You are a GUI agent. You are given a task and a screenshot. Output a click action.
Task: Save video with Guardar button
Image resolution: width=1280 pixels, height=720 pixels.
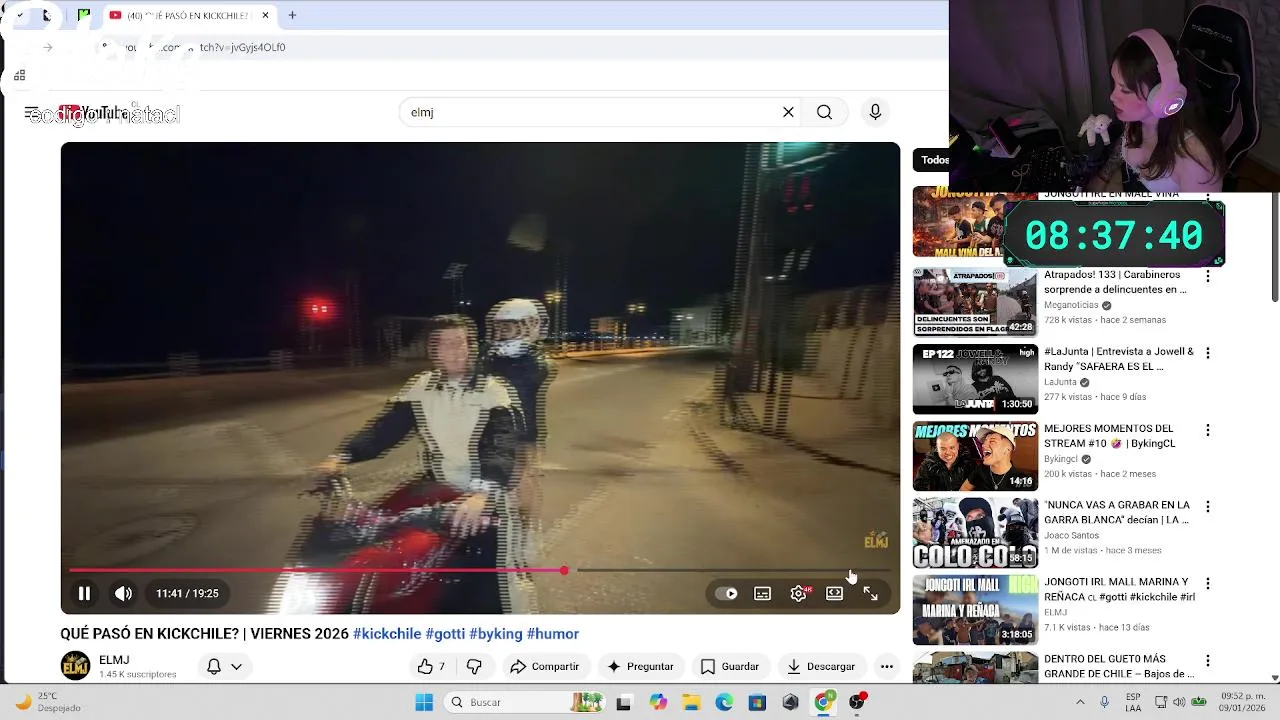click(730, 666)
